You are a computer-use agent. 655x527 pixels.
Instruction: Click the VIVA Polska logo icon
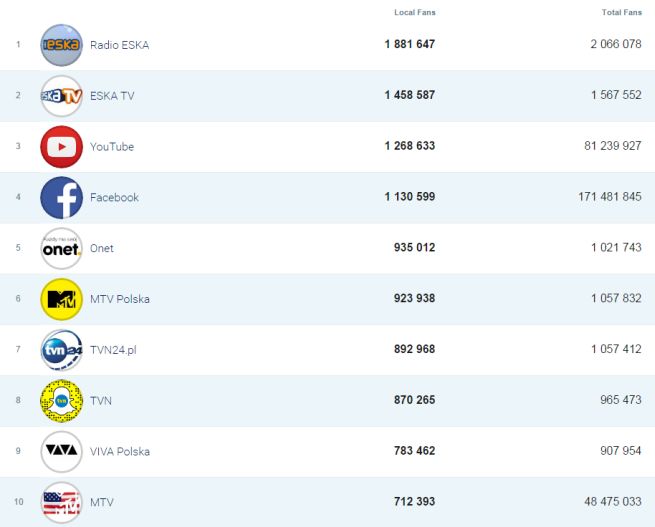[x=61, y=452]
